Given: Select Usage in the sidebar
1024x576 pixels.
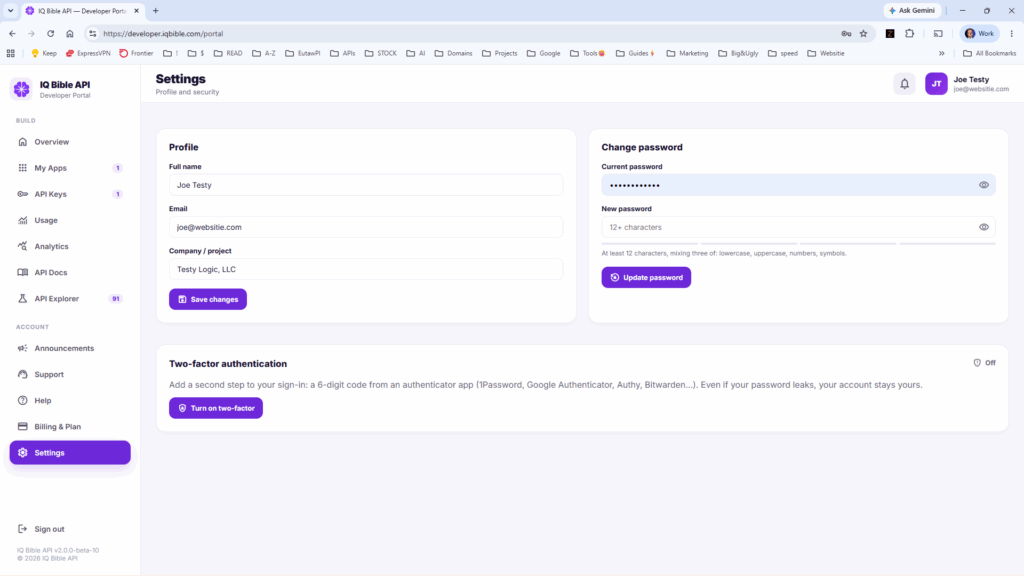Looking at the screenshot, I should [70, 220].
